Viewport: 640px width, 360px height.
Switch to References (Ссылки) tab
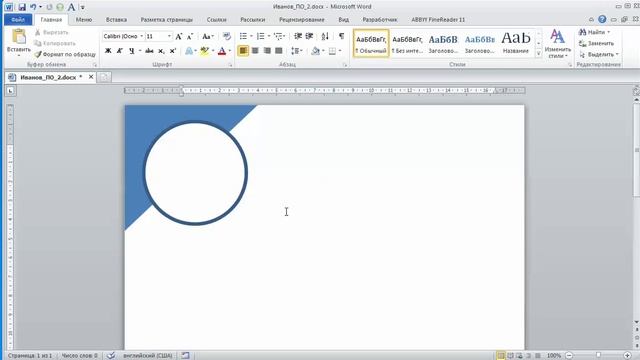click(216, 20)
